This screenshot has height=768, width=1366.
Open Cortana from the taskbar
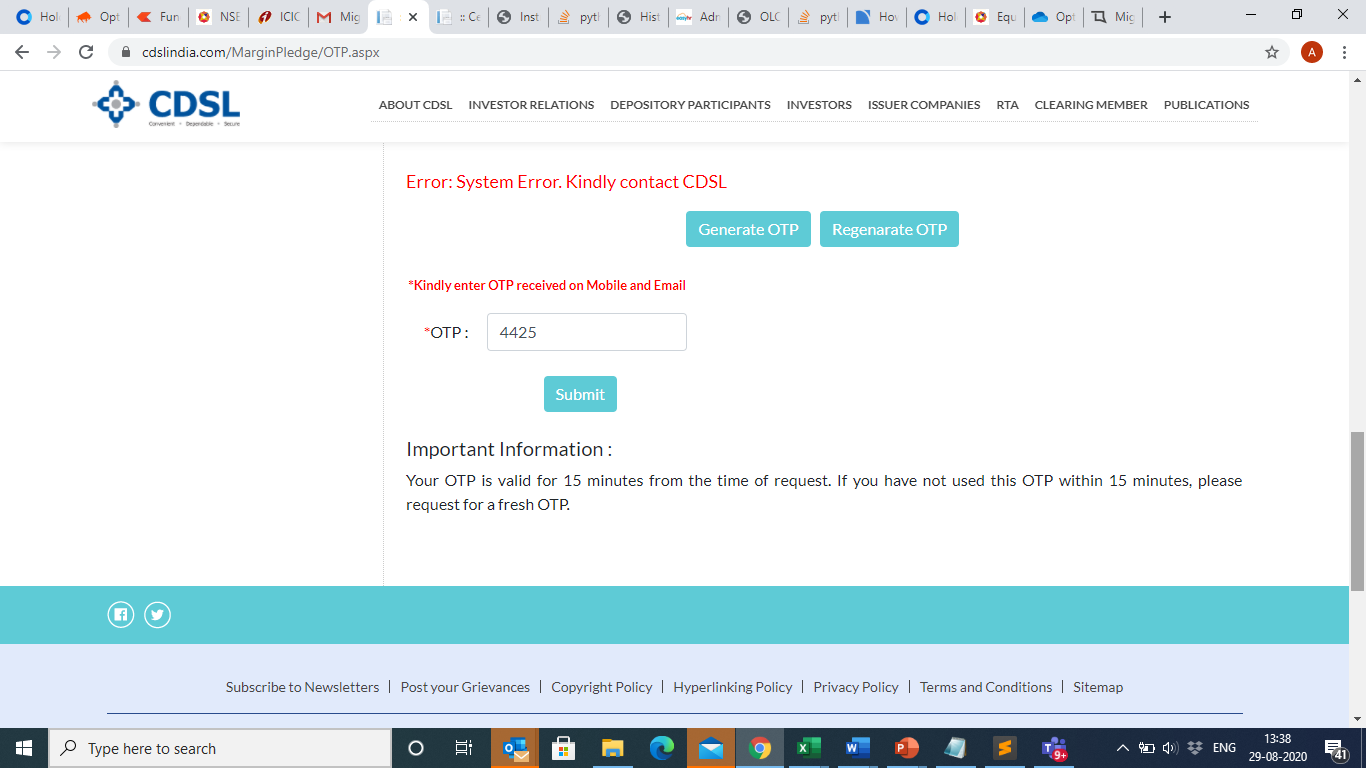click(x=416, y=748)
